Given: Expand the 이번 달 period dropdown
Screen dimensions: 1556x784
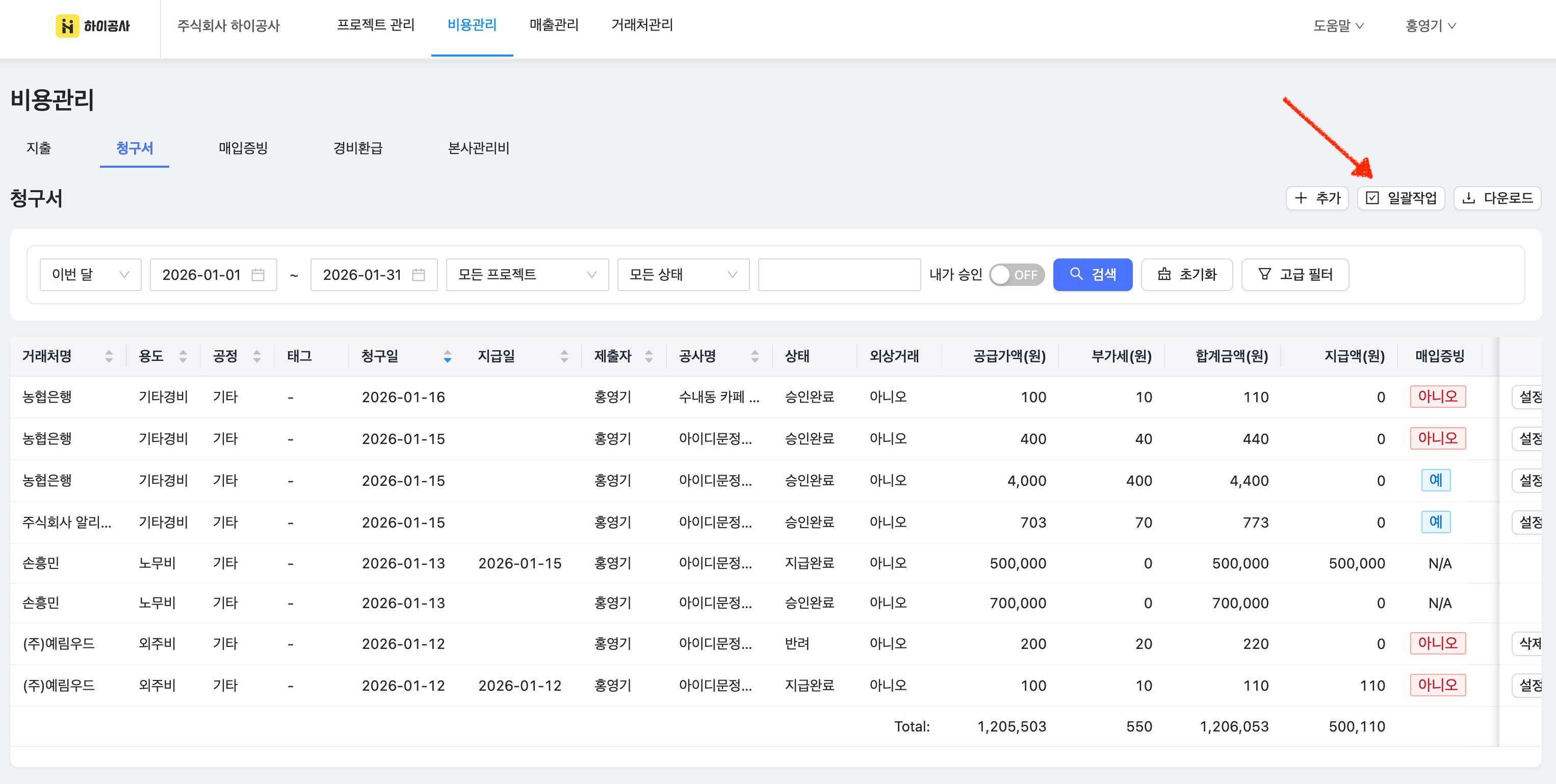Looking at the screenshot, I should pyautogui.click(x=91, y=275).
